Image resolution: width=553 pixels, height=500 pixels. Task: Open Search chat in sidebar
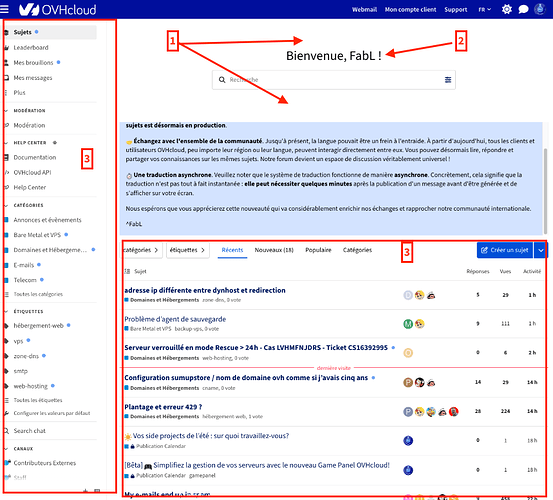tap(29, 431)
